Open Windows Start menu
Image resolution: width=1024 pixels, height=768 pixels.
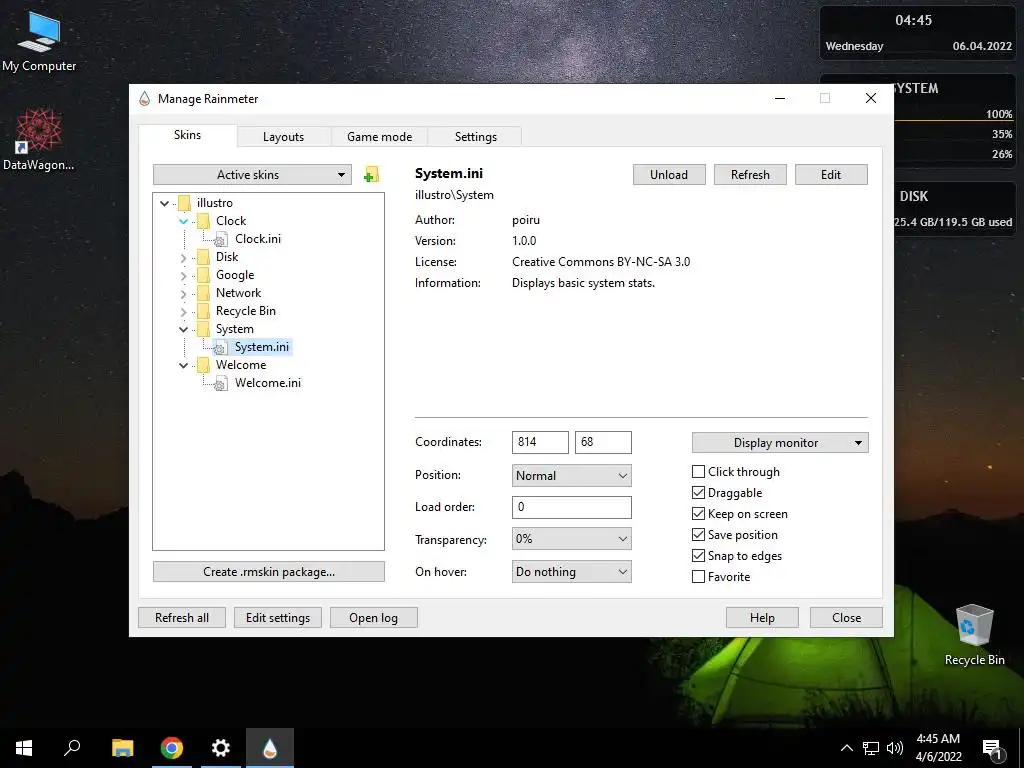click(24, 748)
